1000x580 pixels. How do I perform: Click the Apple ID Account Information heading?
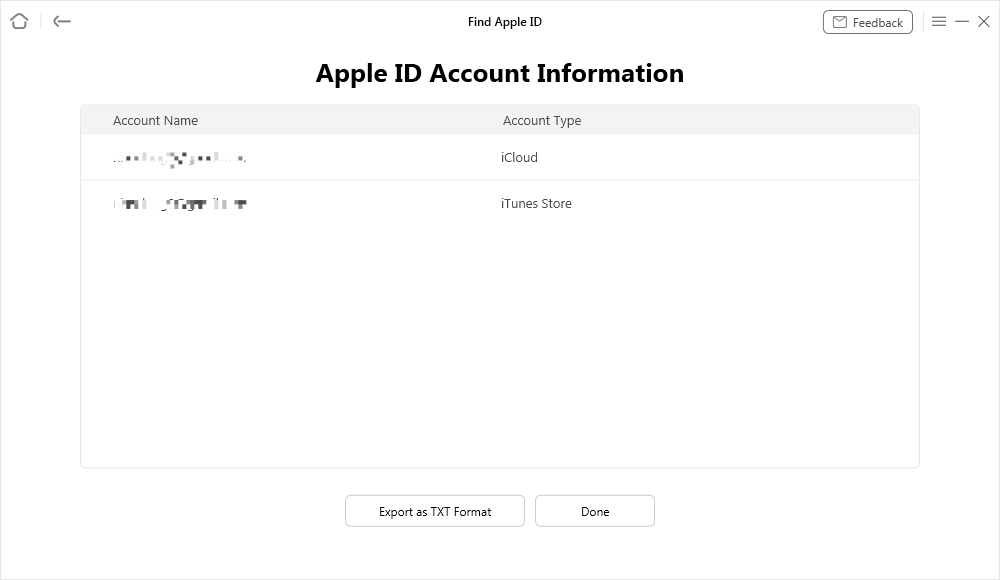tap(500, 73)
